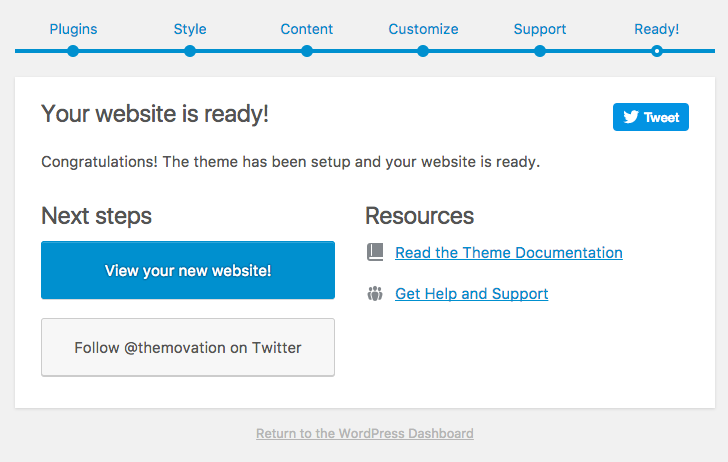Click the Content step dot on progress bar
728x462 pixels.
[307, 51]
